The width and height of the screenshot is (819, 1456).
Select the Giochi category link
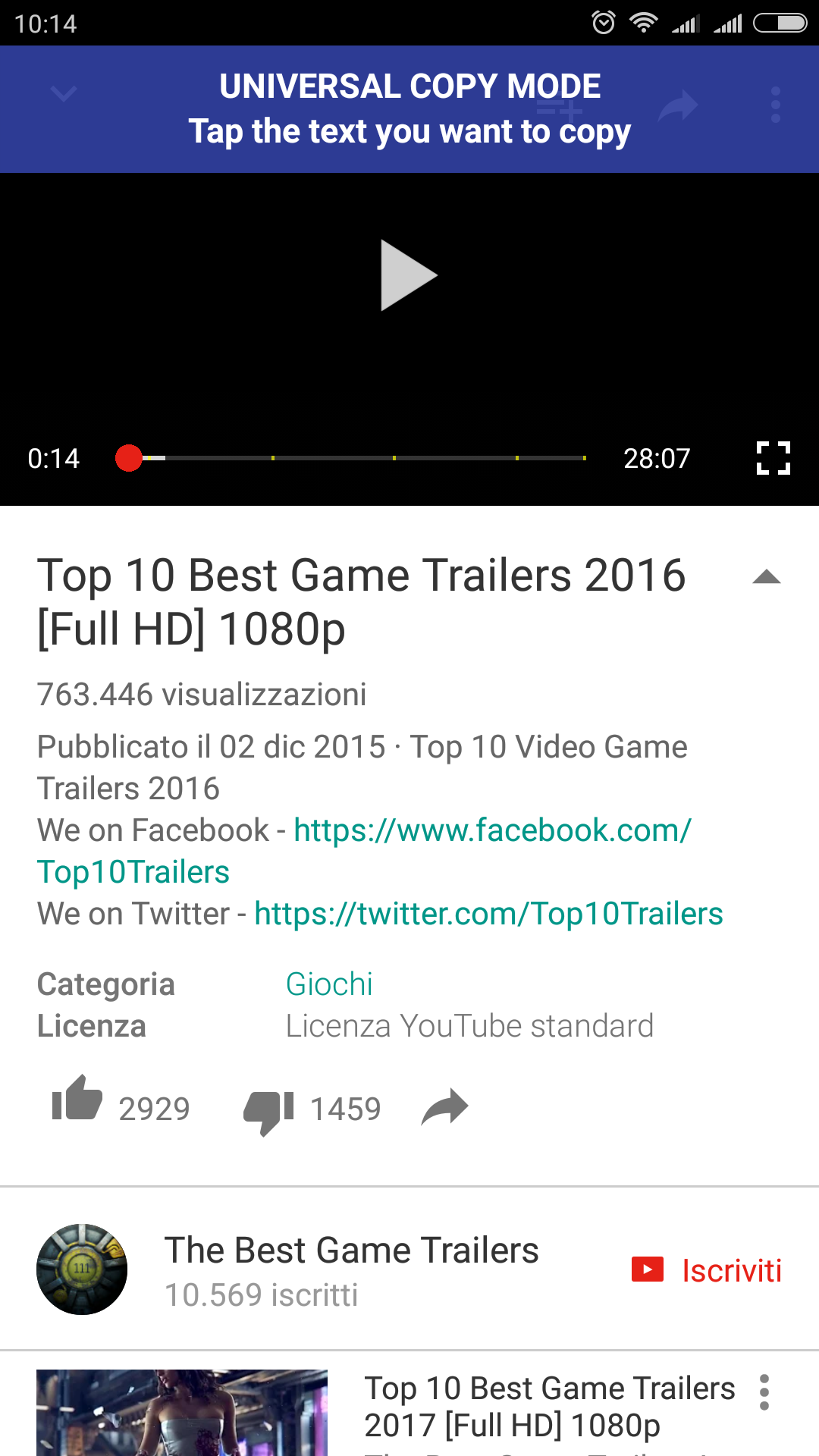329,984
